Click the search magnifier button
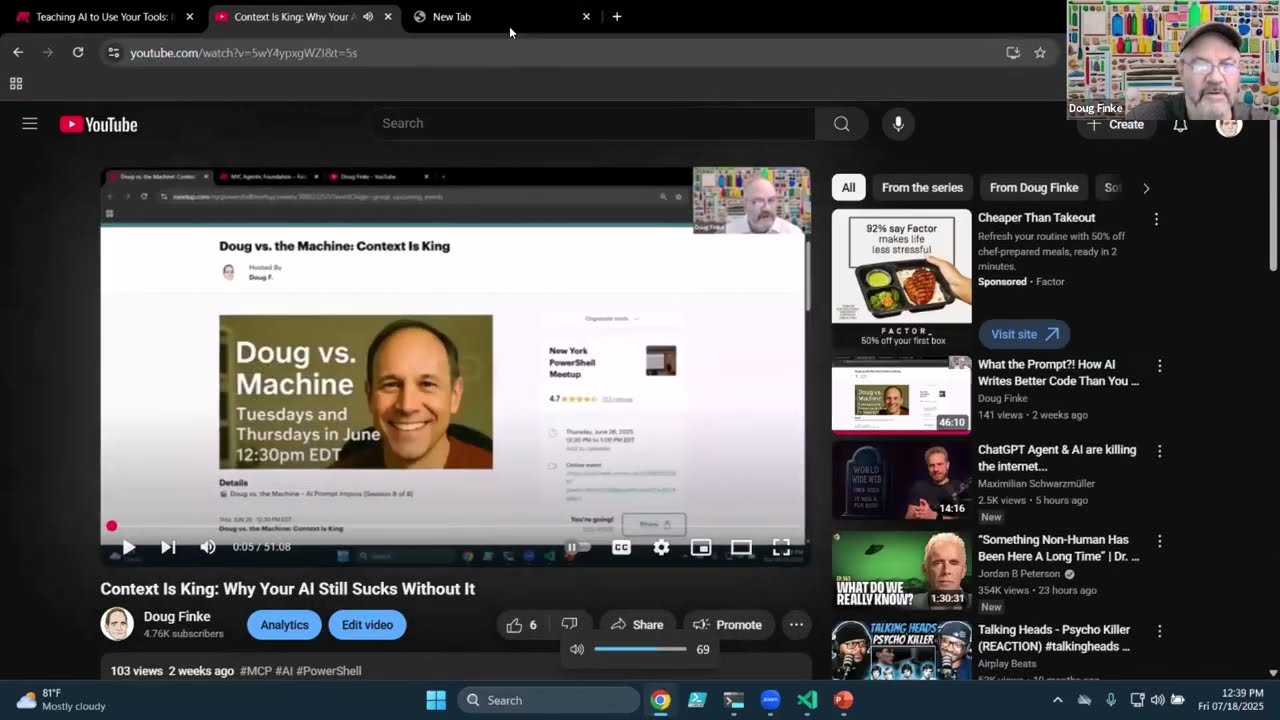This screenshot has height=720, width=1280. click(x=842, y=124)
